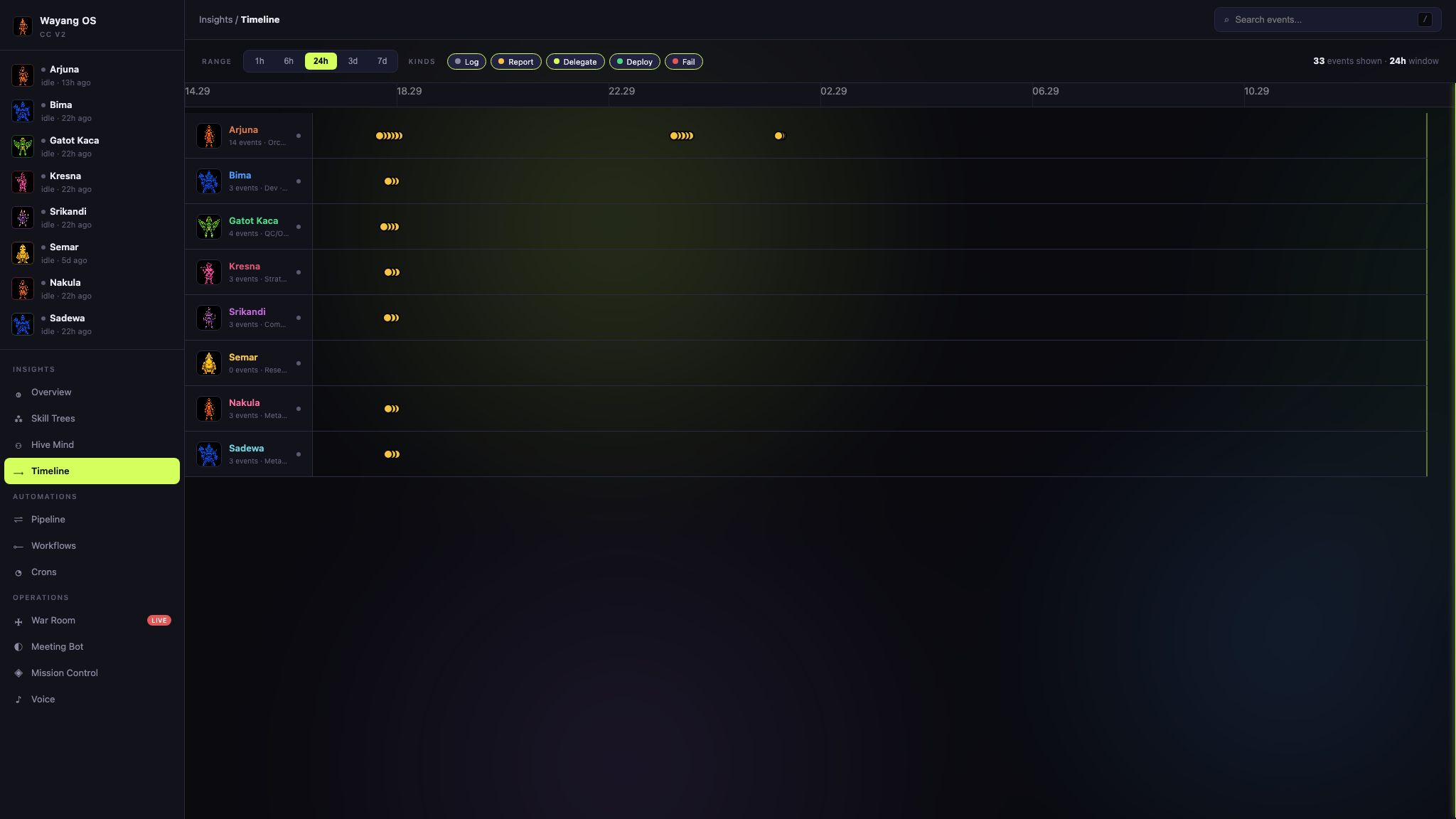Screen dimensions: 1456x819
Task: Click the slash shortcut key badge
Action: (1425, 20)
